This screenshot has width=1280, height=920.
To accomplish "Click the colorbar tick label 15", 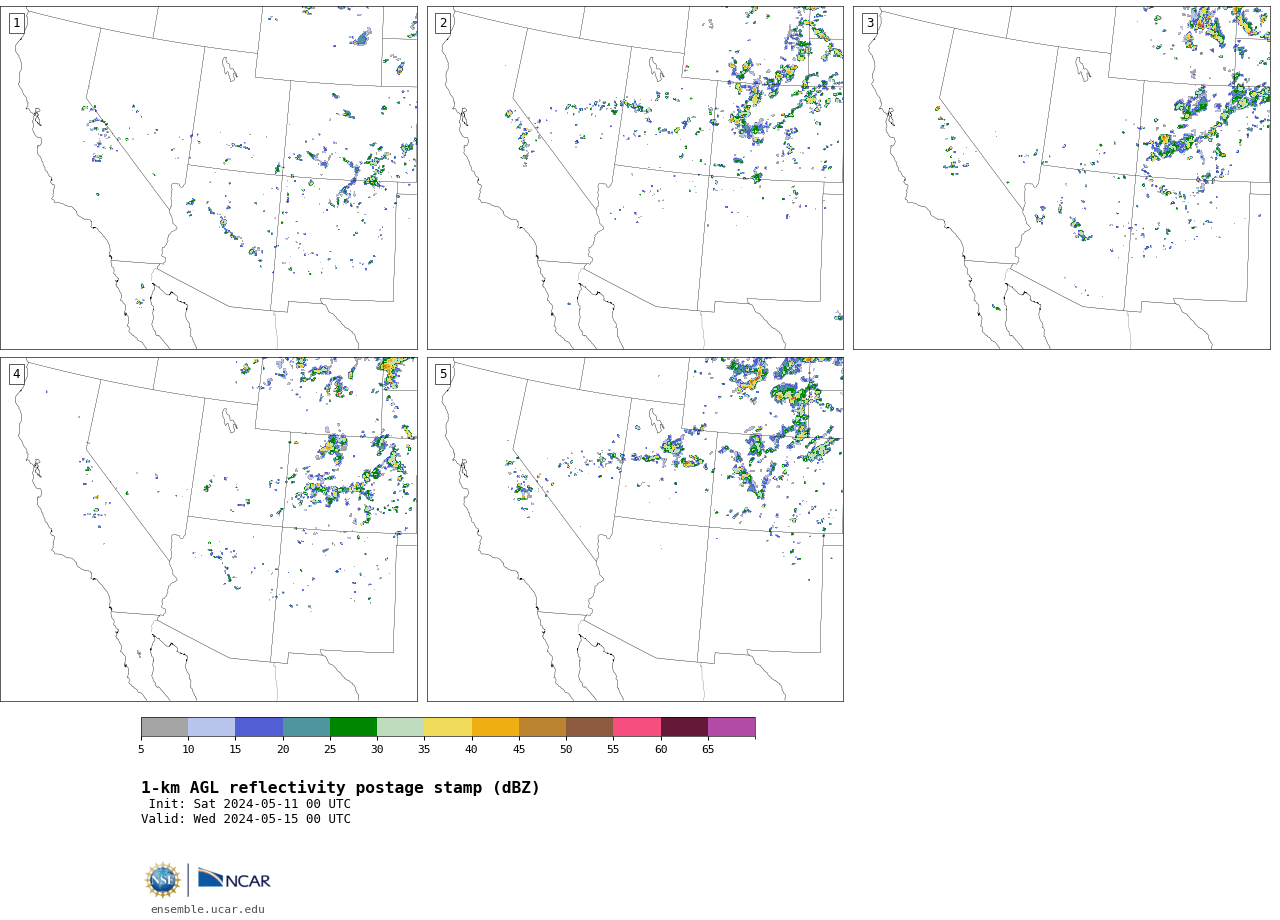I will pos(235,749).
